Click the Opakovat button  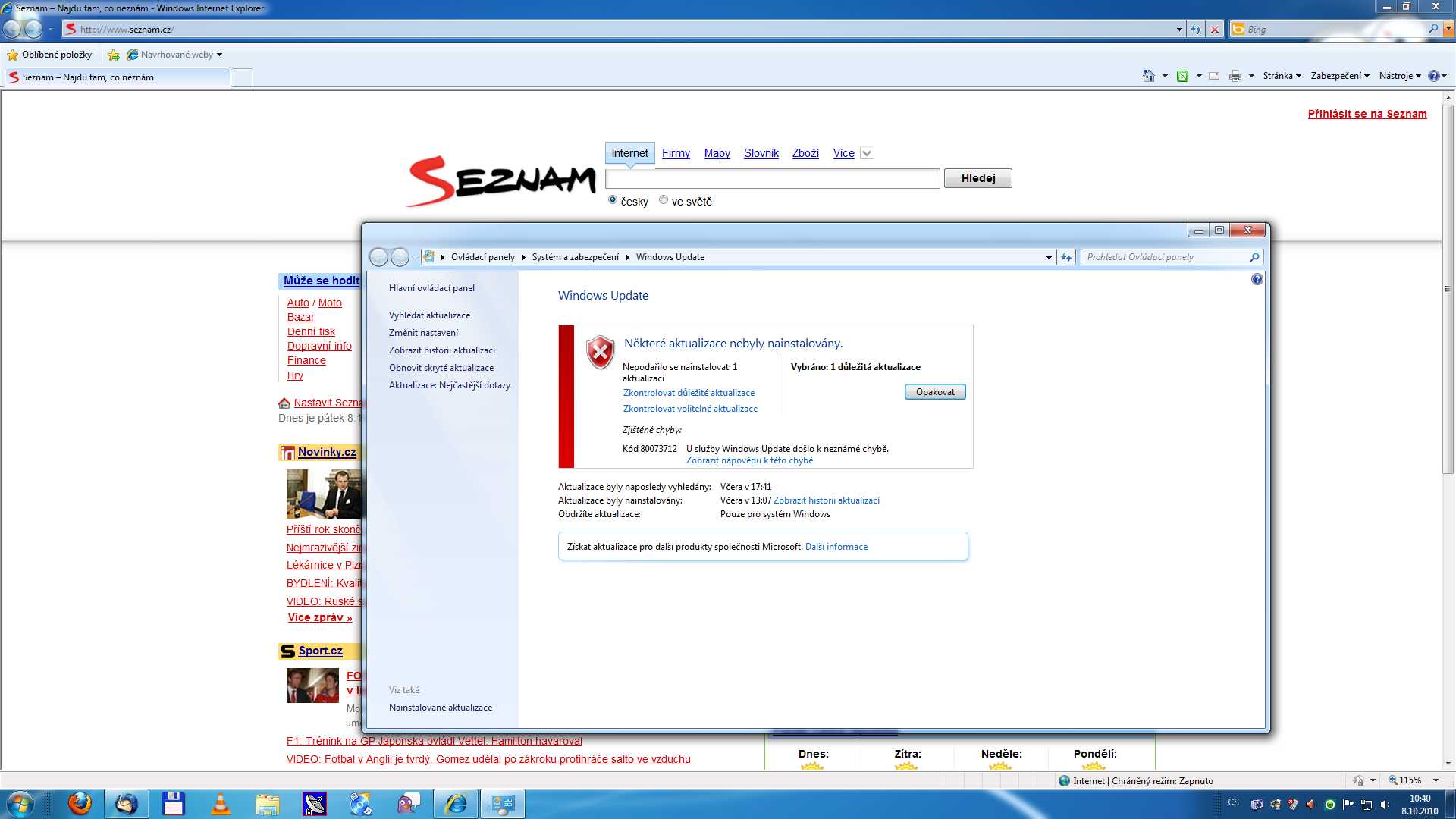tap(934, 392)
